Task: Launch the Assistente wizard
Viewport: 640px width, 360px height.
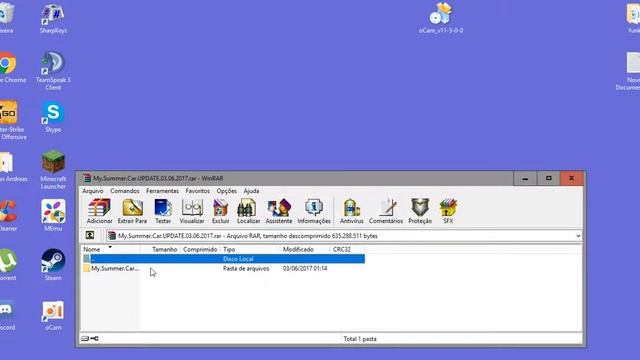Action: click(279, 211)
